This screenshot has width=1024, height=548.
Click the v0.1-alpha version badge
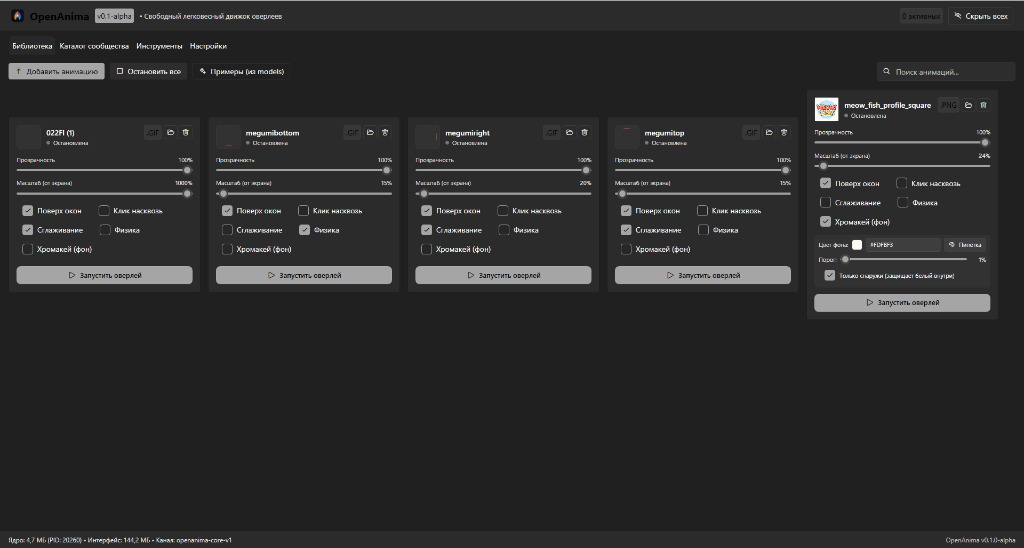114,16
